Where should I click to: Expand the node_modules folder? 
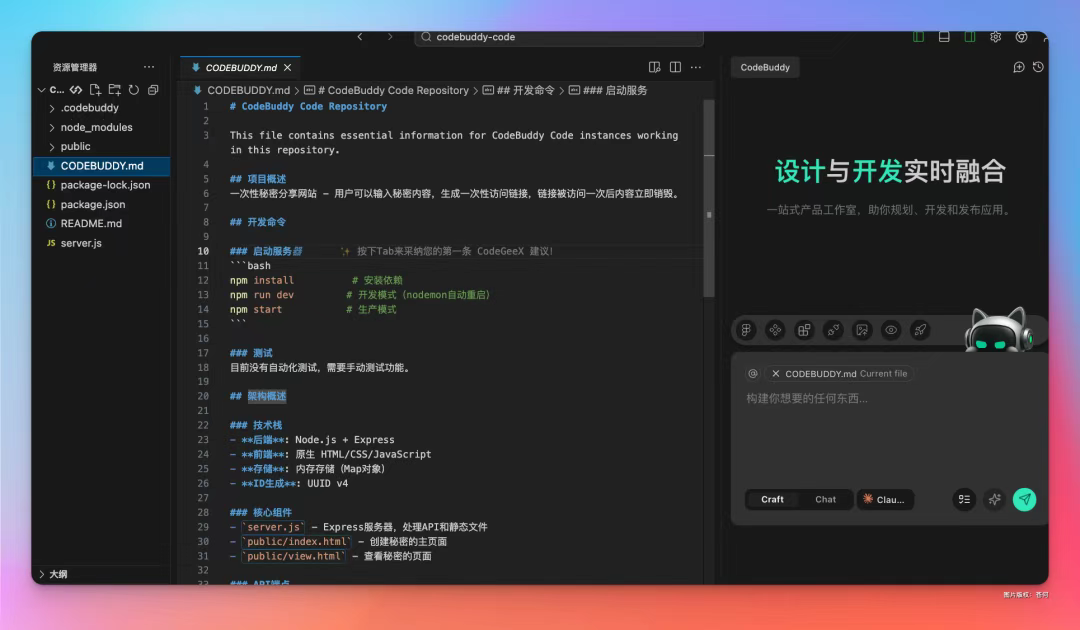96,127
